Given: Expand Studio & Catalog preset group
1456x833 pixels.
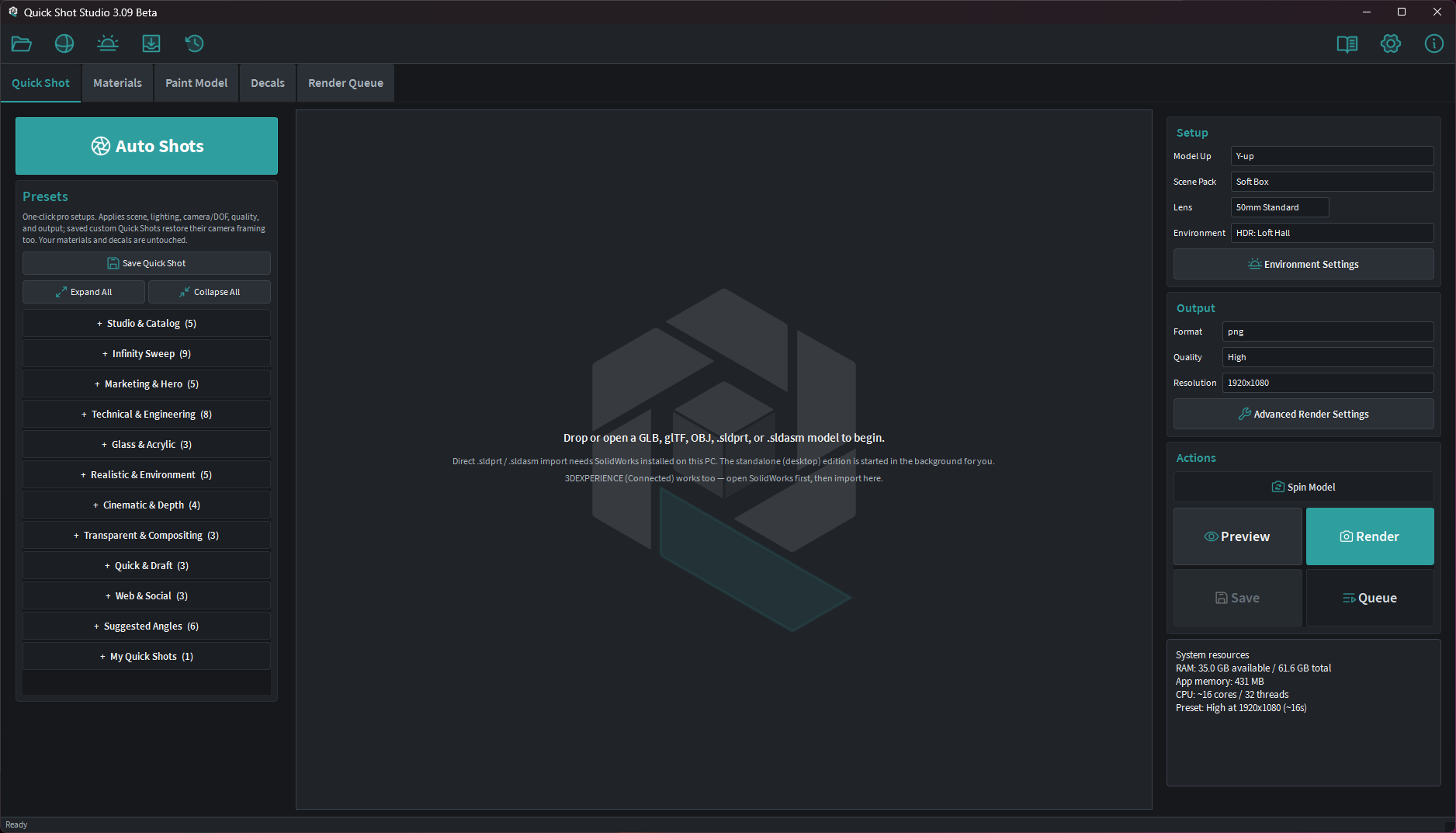Looking at the screenshot, I should tap(147, 323).
